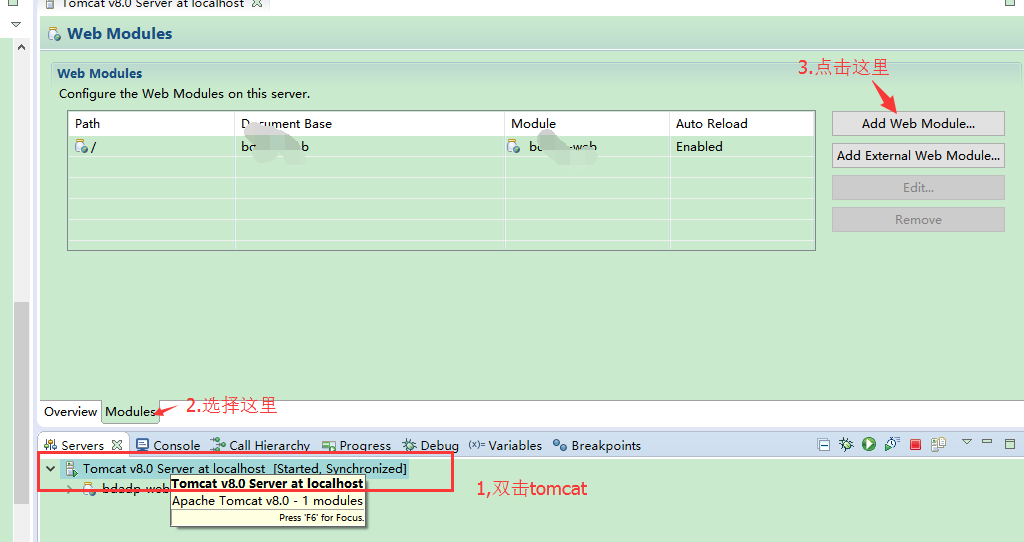Collapse the Tomcat v8.0 Server tree node
The height and width of the screenshot is (542, 1024).
point(50,468)
